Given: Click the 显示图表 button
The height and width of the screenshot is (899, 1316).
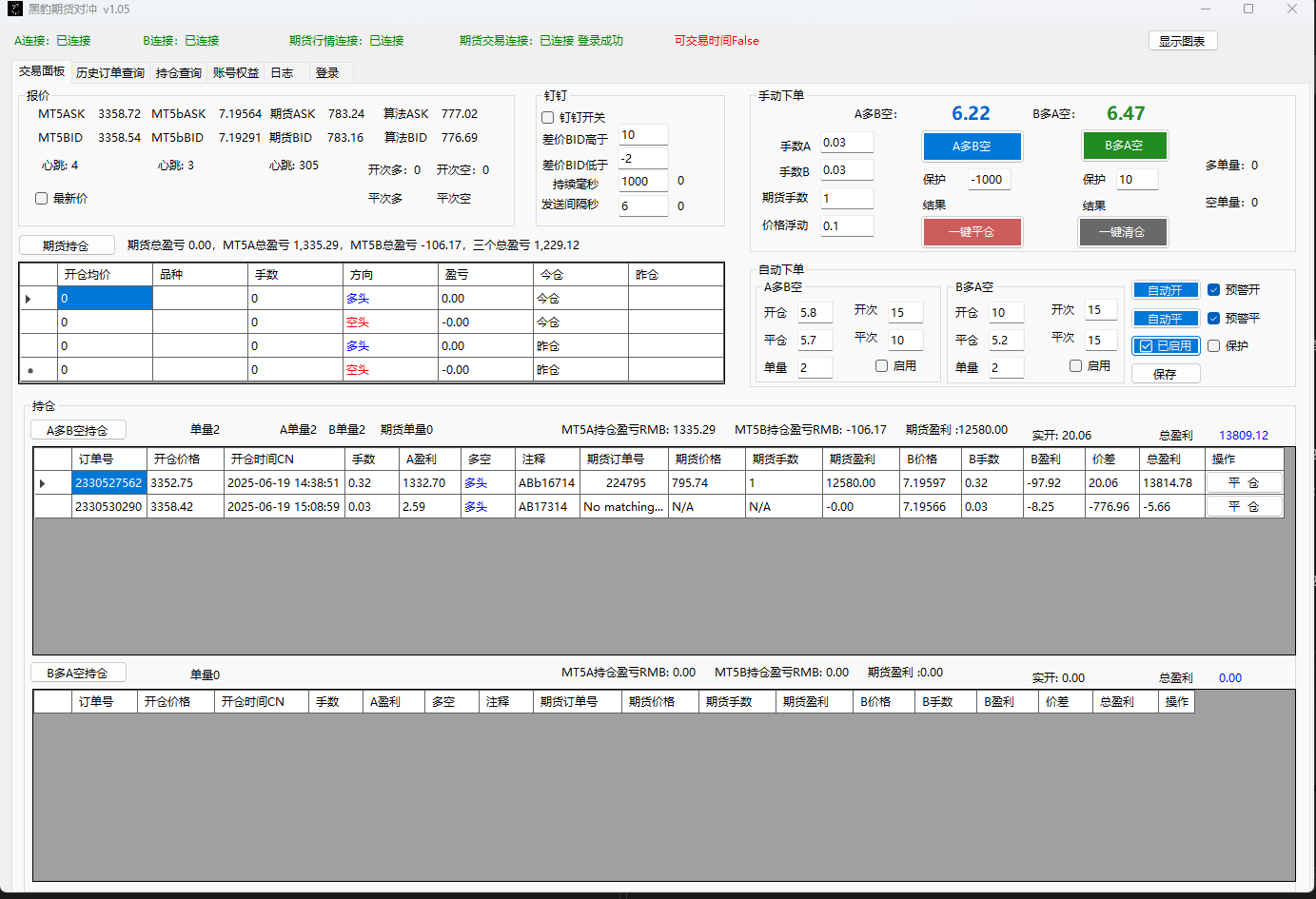Looking at the screenshot, I should click(1182, 41).
